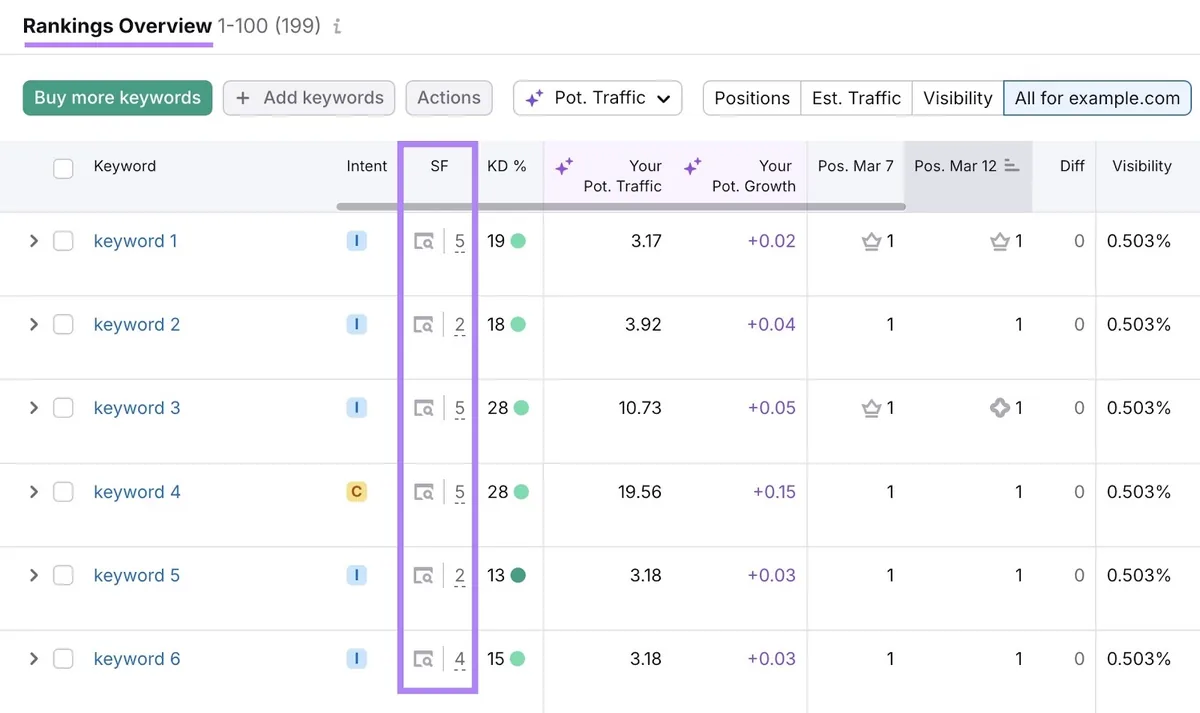Click the crown icon in keyword 1 Pos. Mar 7
Viewport: 1200px width, 713px height.
[871, 241]
